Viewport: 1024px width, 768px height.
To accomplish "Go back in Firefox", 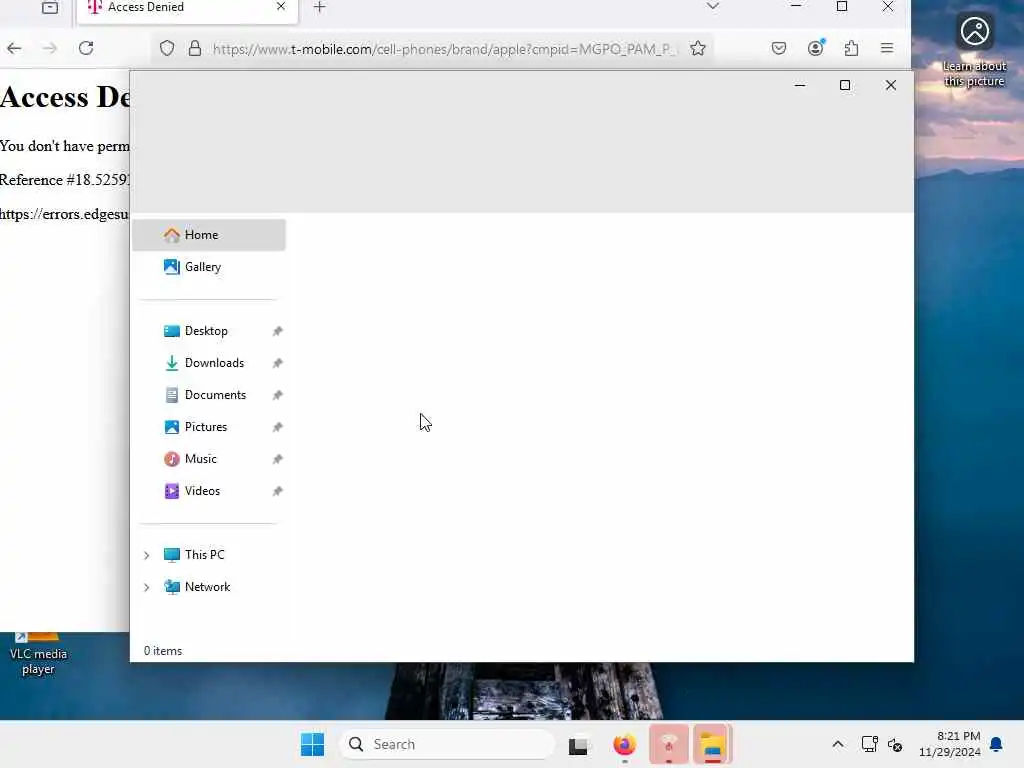I will (x=14, y=48).
